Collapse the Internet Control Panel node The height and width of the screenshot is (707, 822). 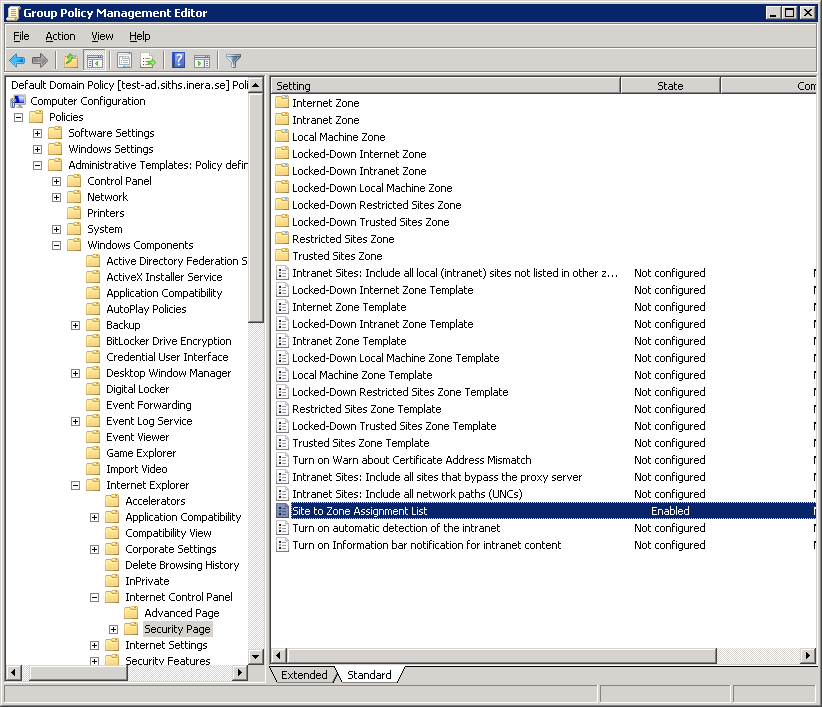point(94,597)
